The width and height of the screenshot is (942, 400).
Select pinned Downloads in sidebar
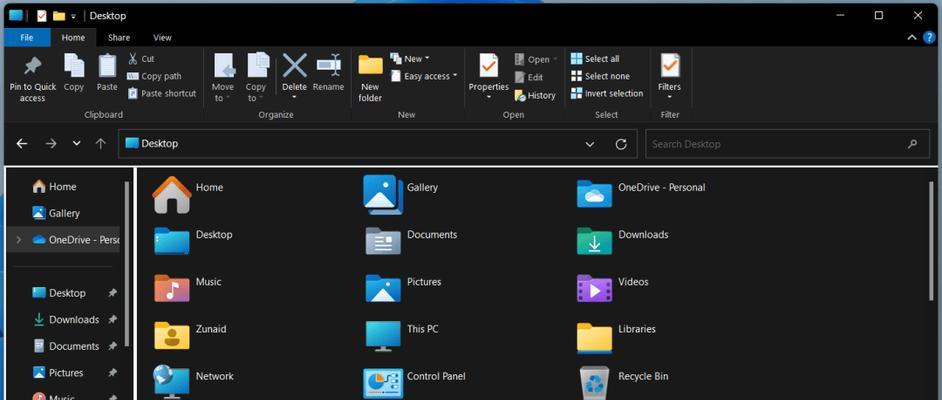66,320
